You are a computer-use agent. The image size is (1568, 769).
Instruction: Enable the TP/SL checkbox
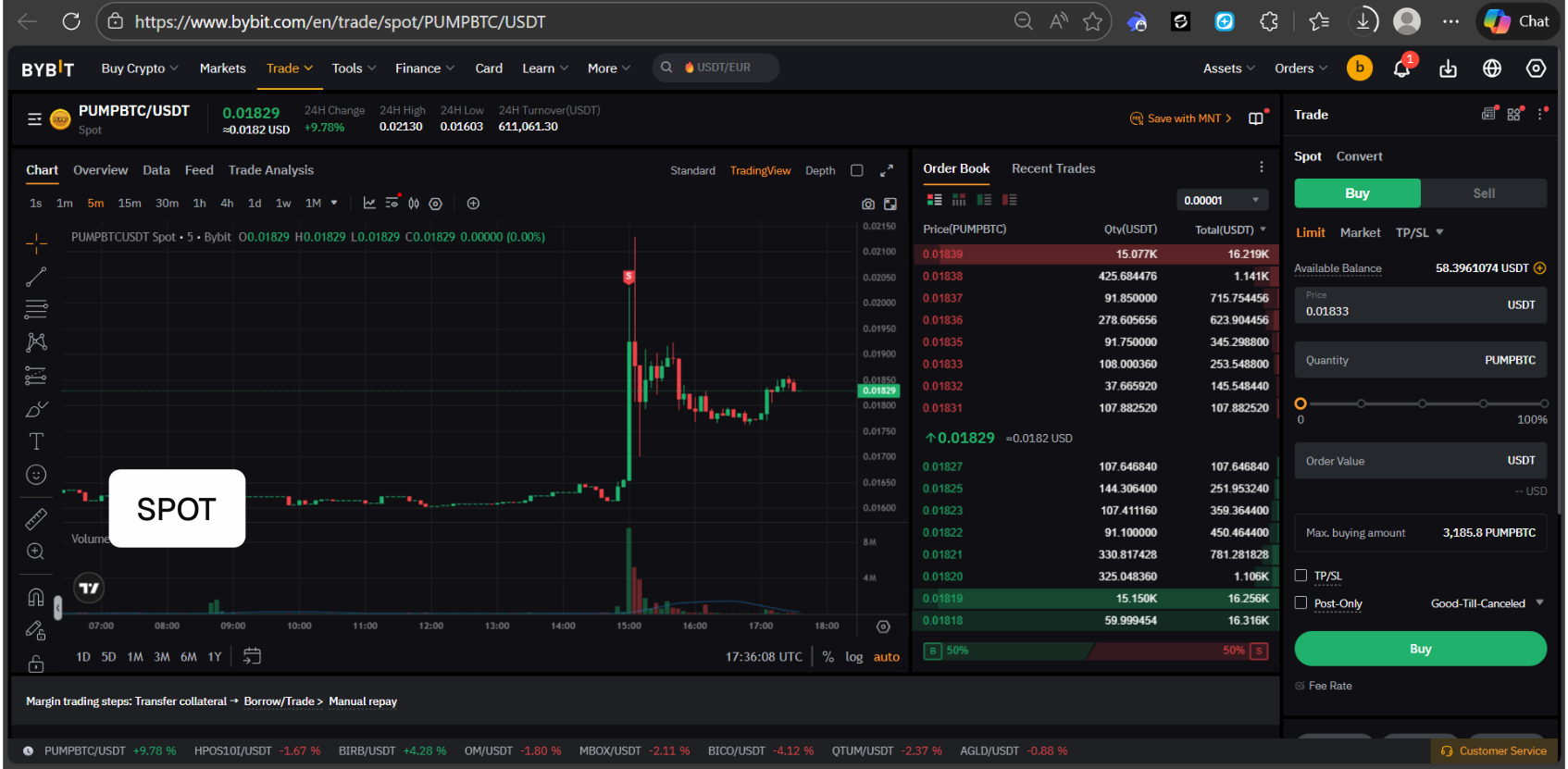tap(1300, 576)
